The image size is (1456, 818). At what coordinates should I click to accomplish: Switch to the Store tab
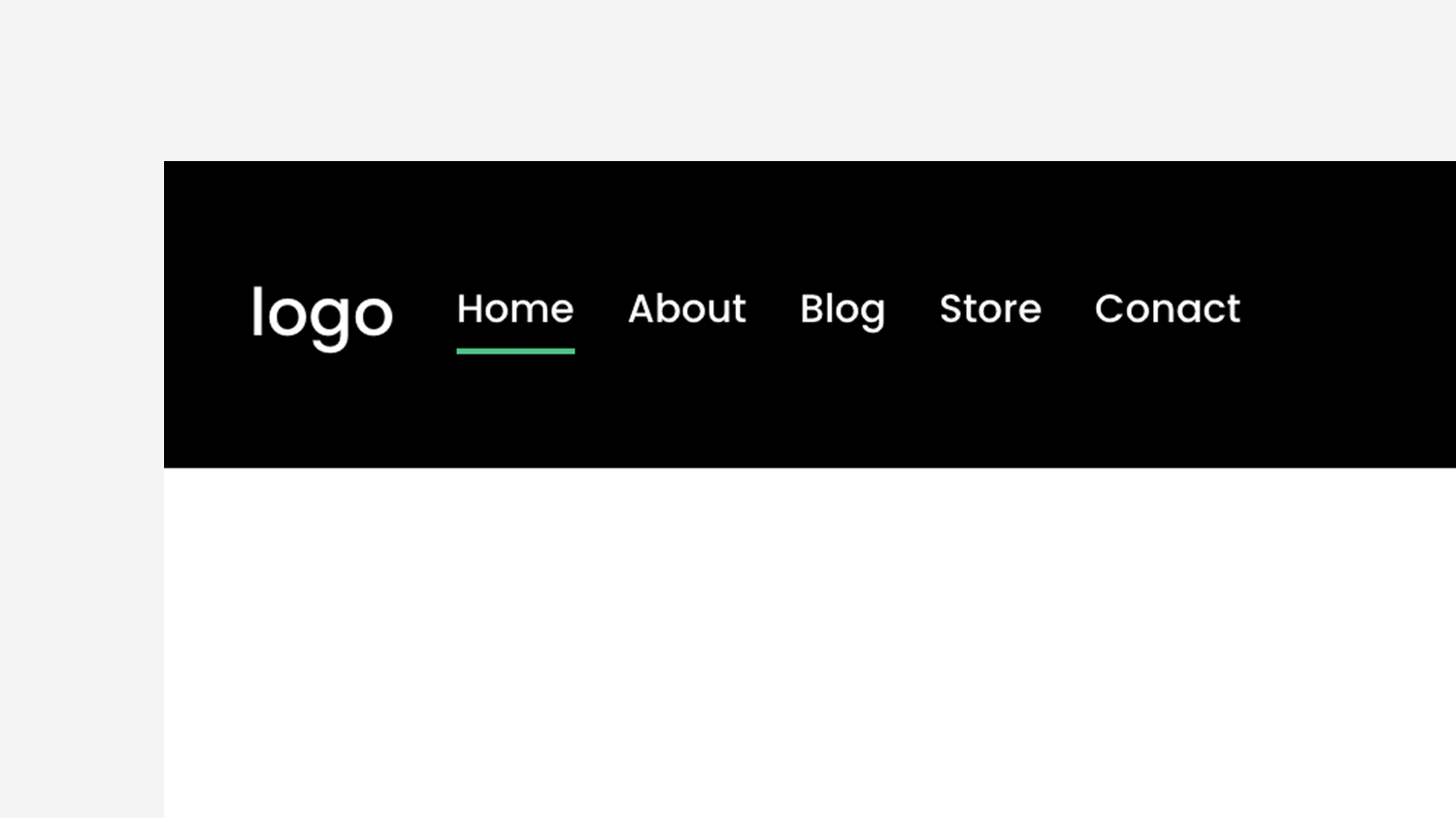pyautogui.click(x=990, y=309)
